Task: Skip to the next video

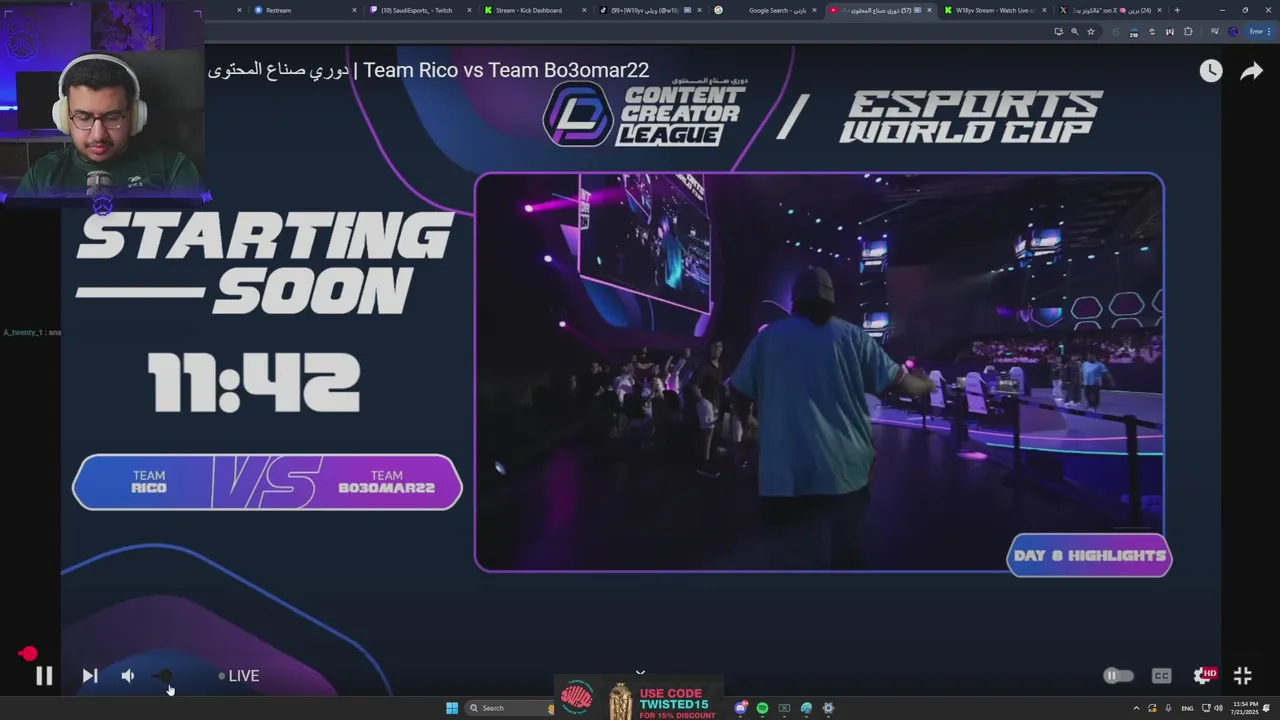Action: 89,676
